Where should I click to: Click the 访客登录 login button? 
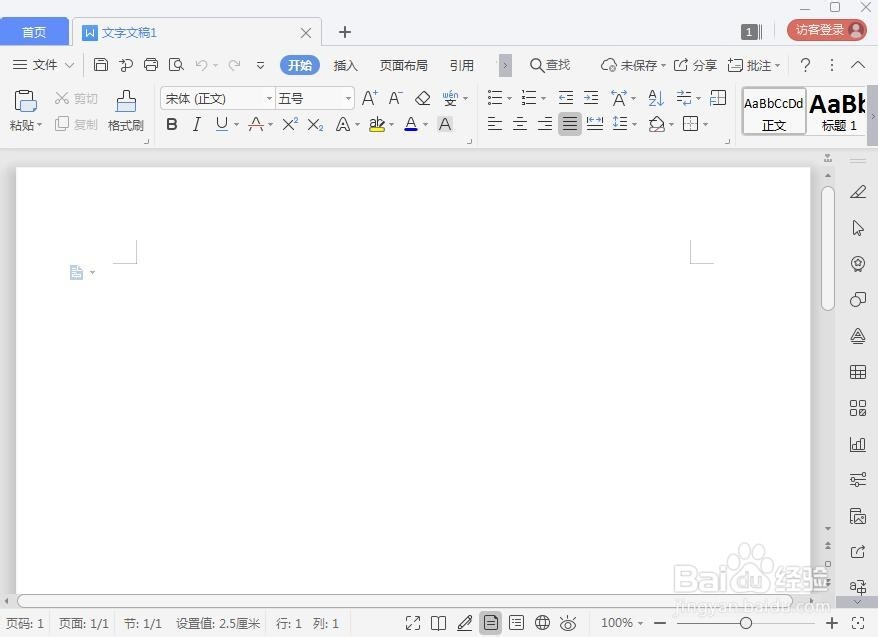click(825, 29)
